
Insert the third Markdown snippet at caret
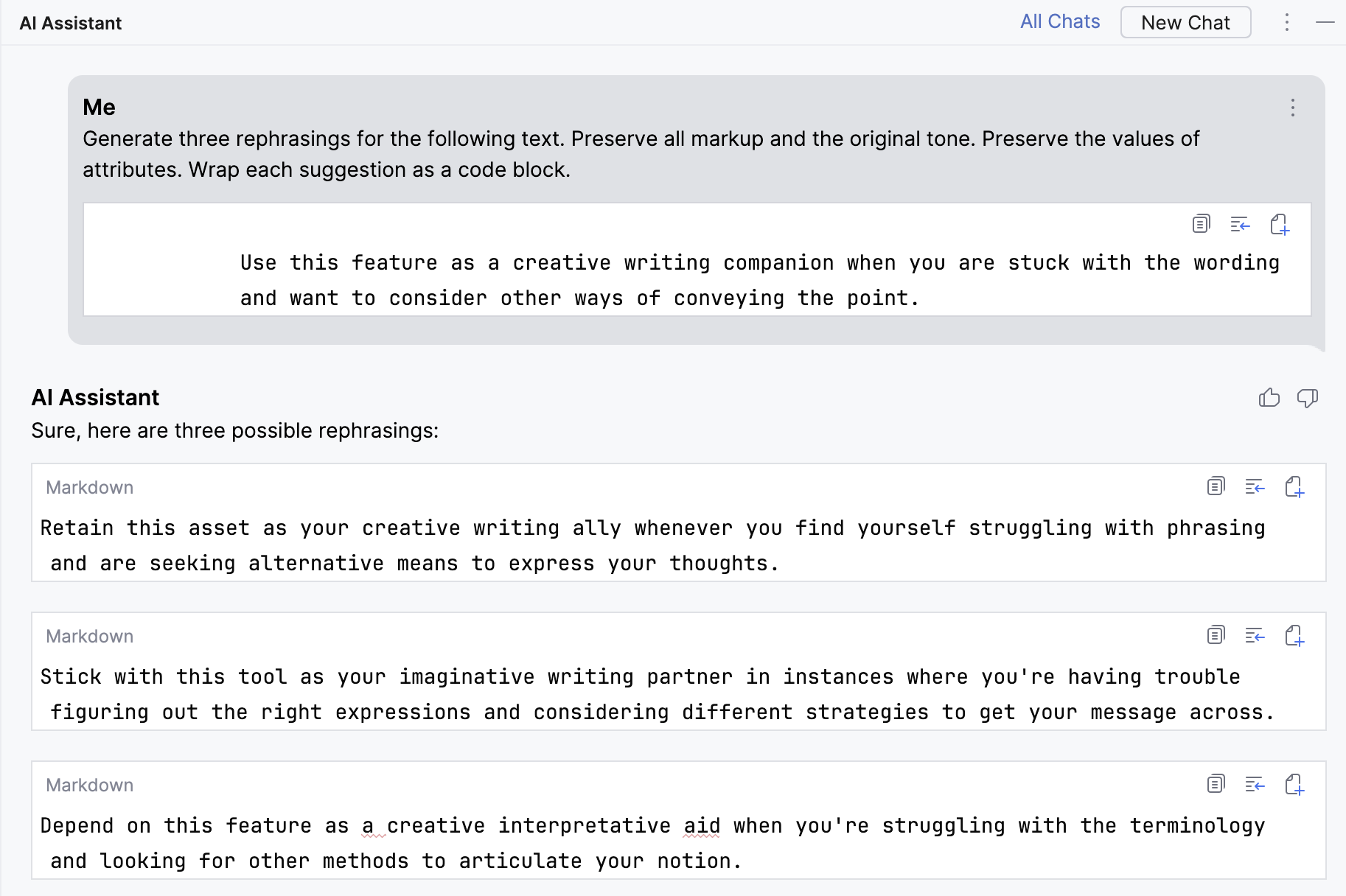click(1255, 784)
